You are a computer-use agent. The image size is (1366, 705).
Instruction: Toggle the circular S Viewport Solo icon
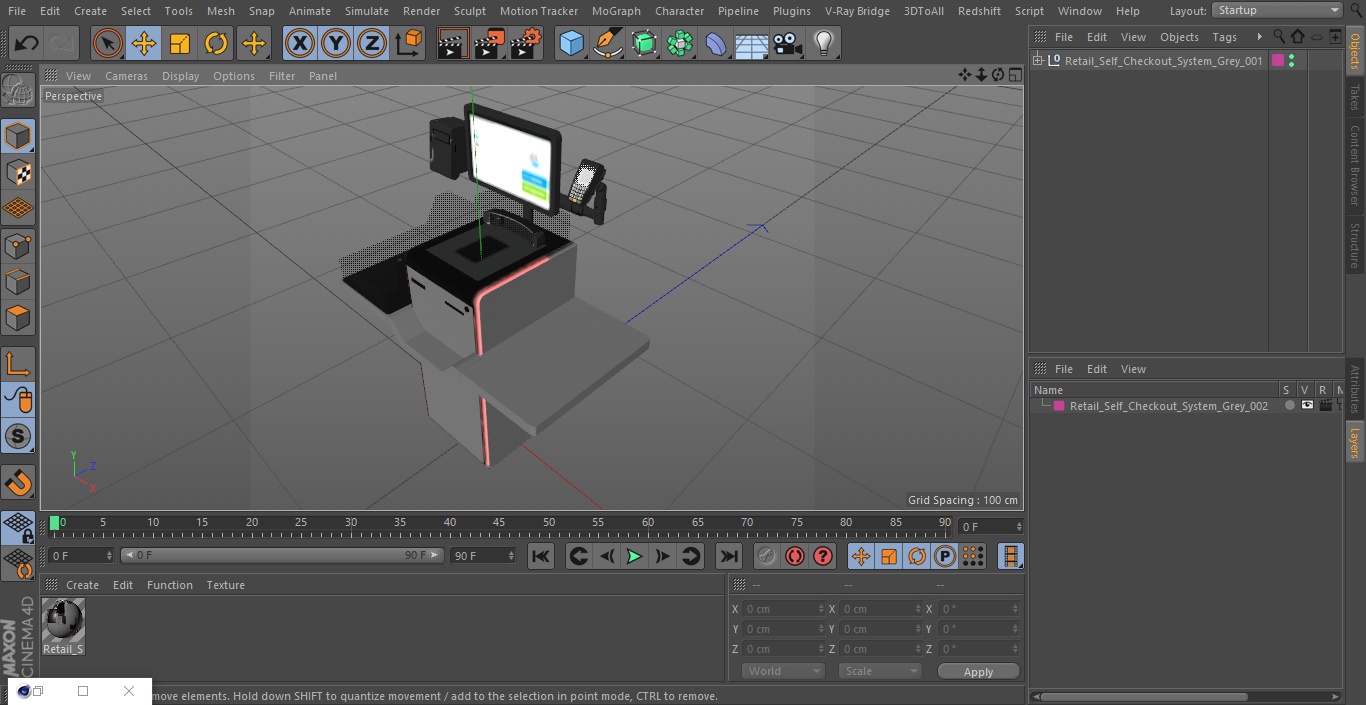point(18,436)
